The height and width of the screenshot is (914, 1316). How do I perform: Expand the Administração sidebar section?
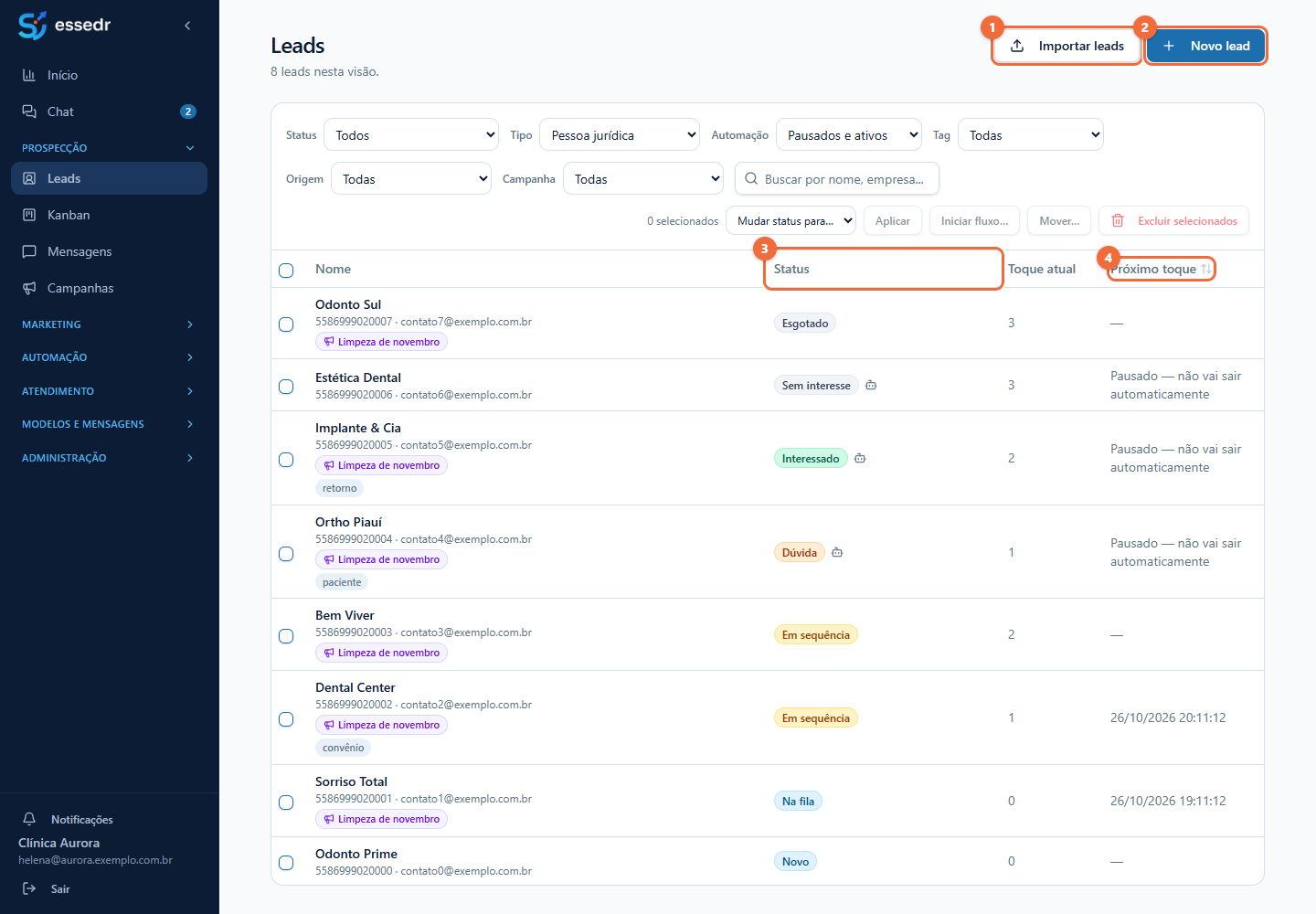110,458
